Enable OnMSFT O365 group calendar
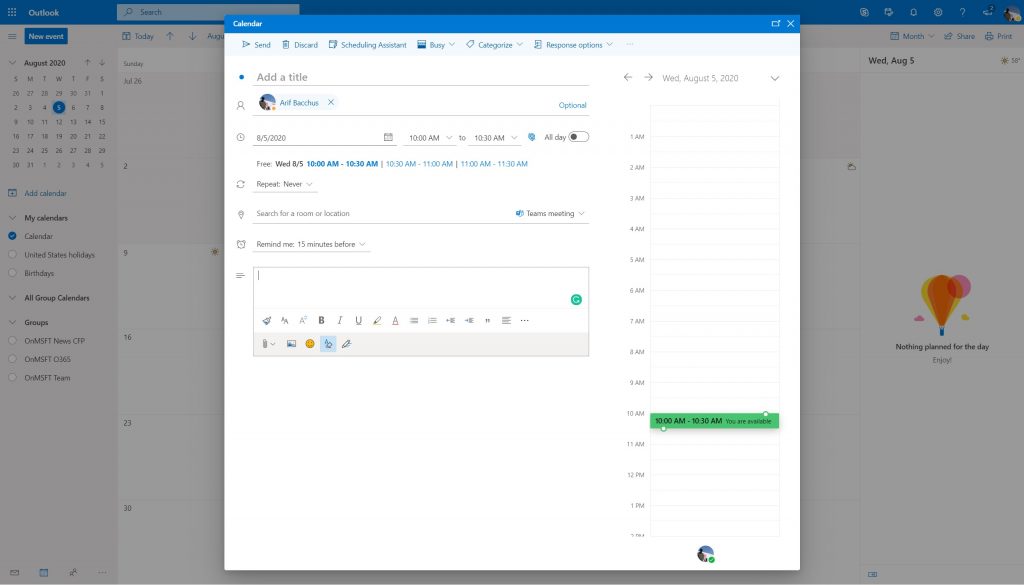The image size is (1024, 585). [12, 359]
